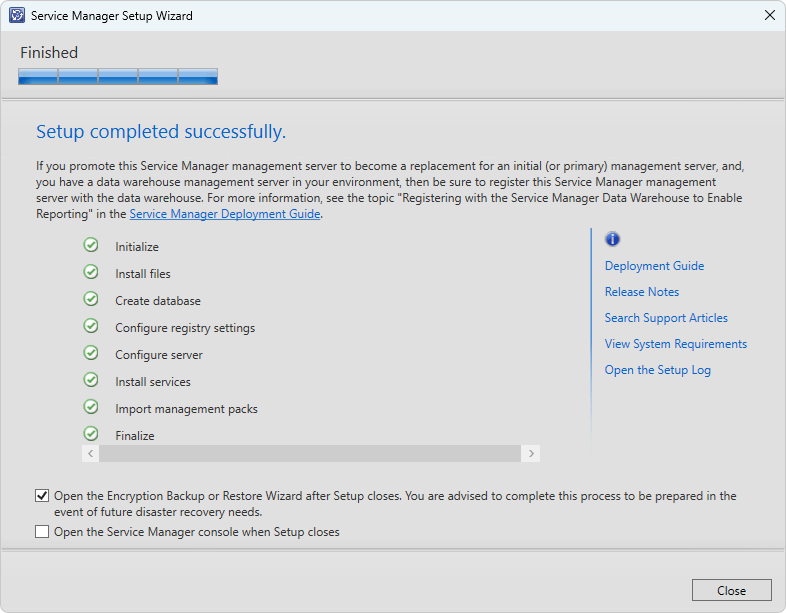786x613 pixels.
Task: Click the green checkmark beside Install files
Action: (91, 272)
